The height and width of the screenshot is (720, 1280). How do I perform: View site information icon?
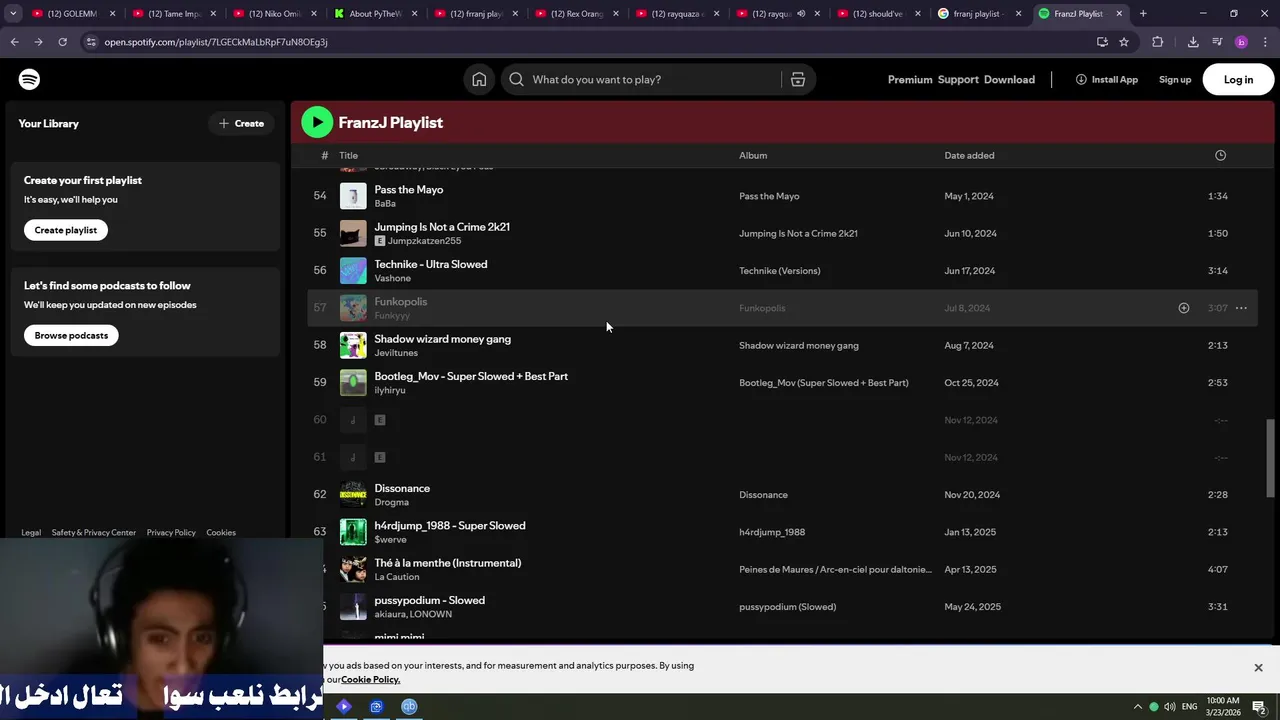[x=91, y=42]
